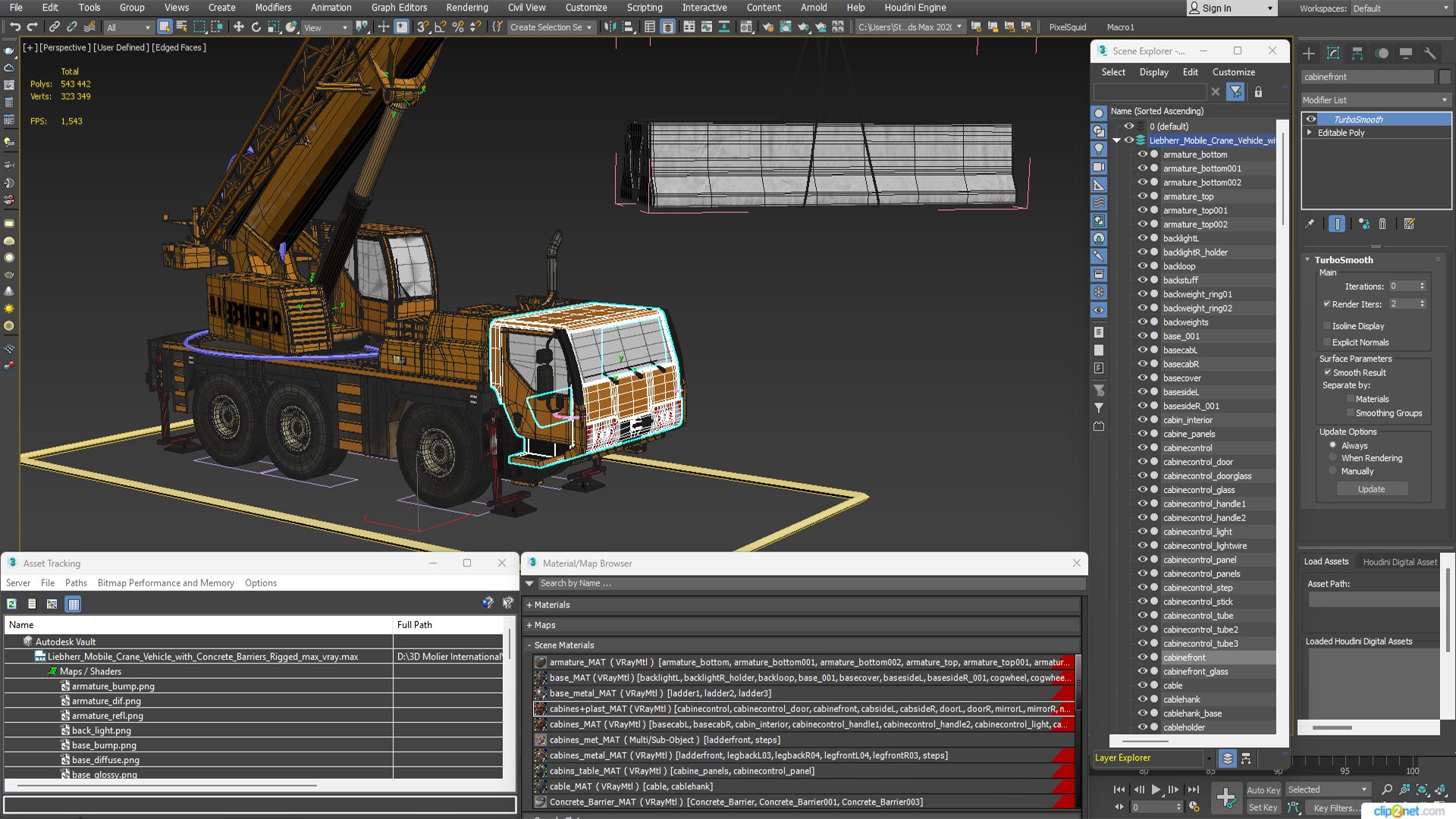Viewport: 1456px width, 819px height.
Task: Open the Workspaces Default dropdown
Action: coord(1401,8)
